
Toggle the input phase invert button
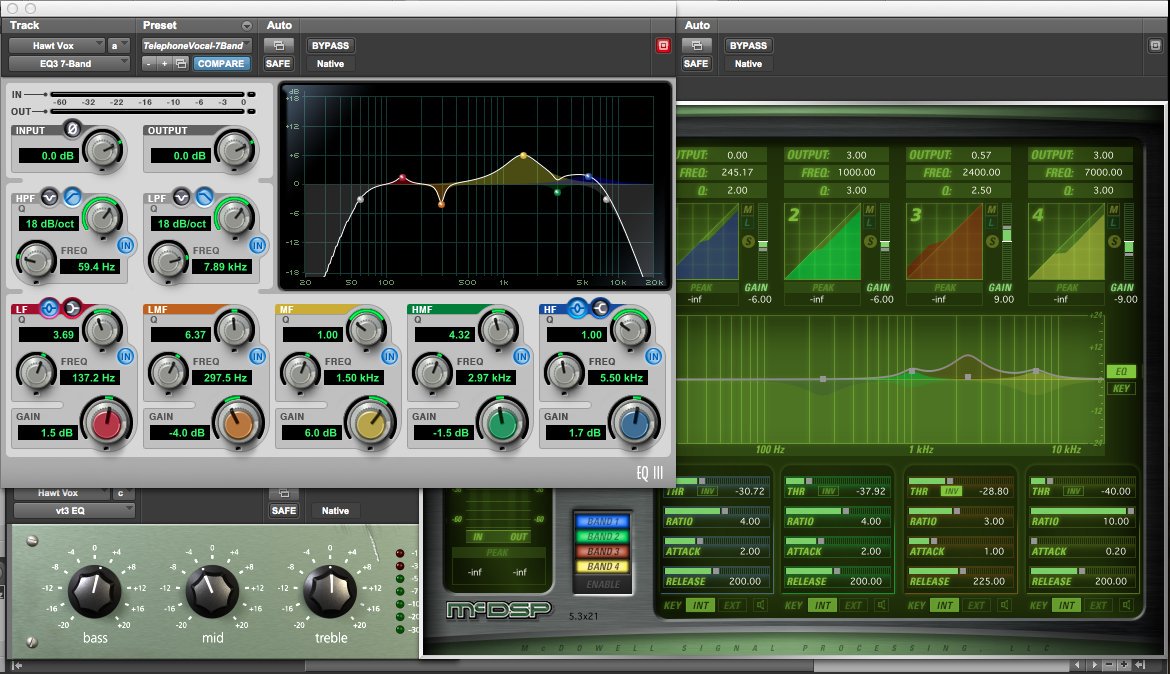[x=72, y=128]
